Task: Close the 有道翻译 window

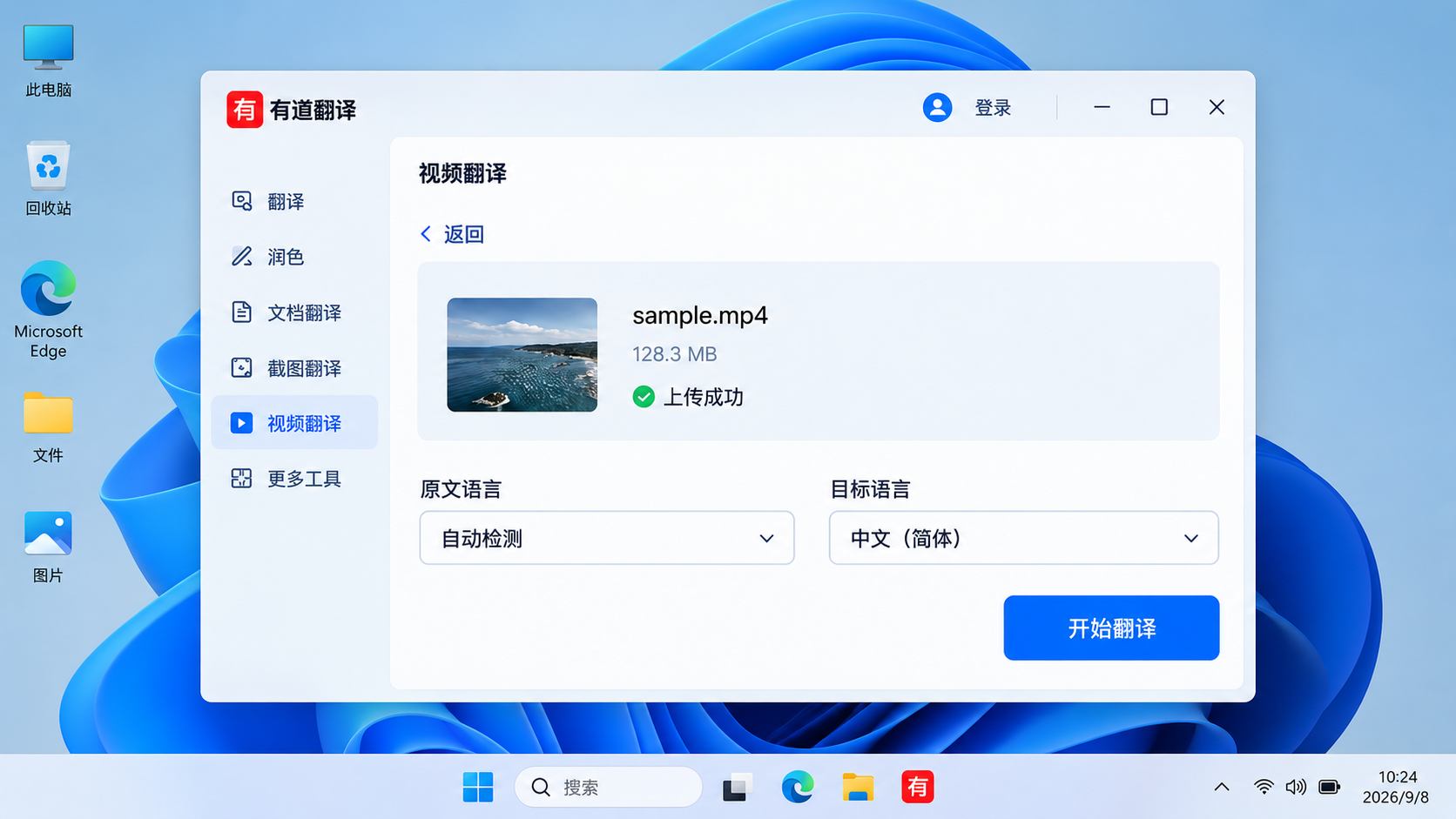Action: click(x=1217, y=107)
